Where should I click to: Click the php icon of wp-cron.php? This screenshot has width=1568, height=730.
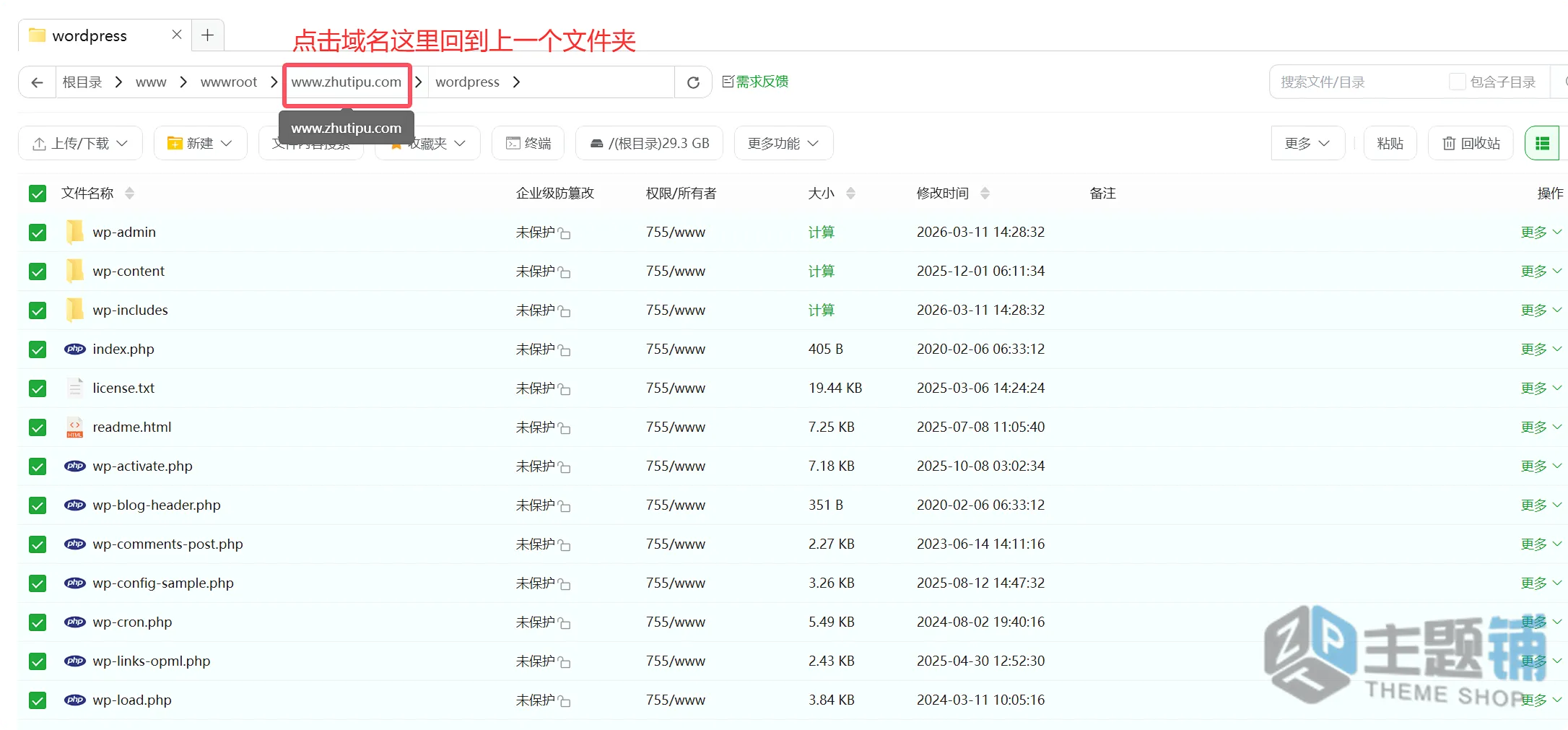[75, 622]
